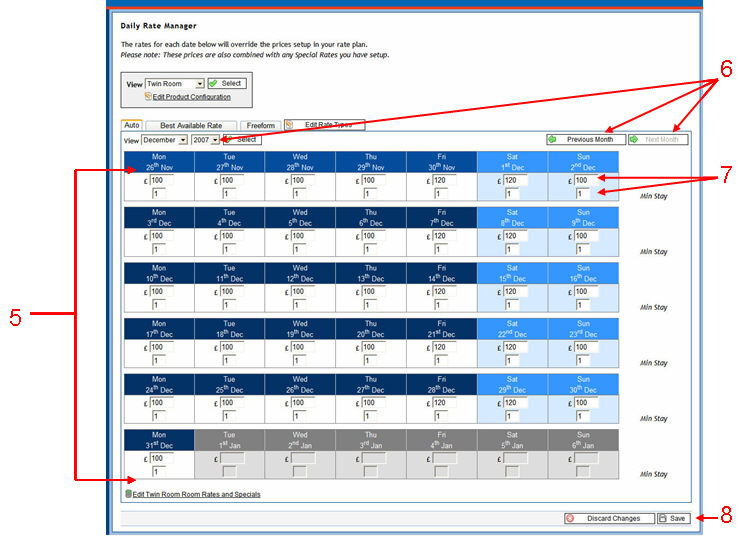Image resolution: width=756 pixels, height=536 pixels.
Task: Click the red Discard Changes icon
Action: click(x=570, y=518)
